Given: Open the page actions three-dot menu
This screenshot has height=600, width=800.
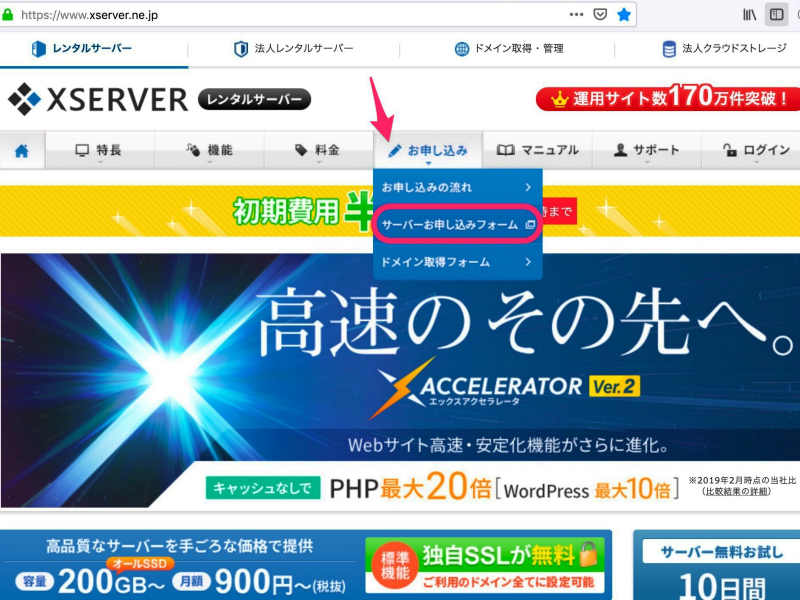Looking at the screenshot, I should (x=576, y=14).
